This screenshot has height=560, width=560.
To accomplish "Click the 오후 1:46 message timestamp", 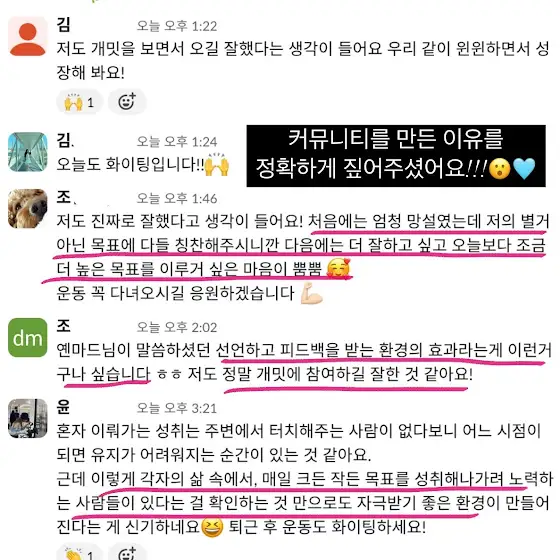I will 177,199.
